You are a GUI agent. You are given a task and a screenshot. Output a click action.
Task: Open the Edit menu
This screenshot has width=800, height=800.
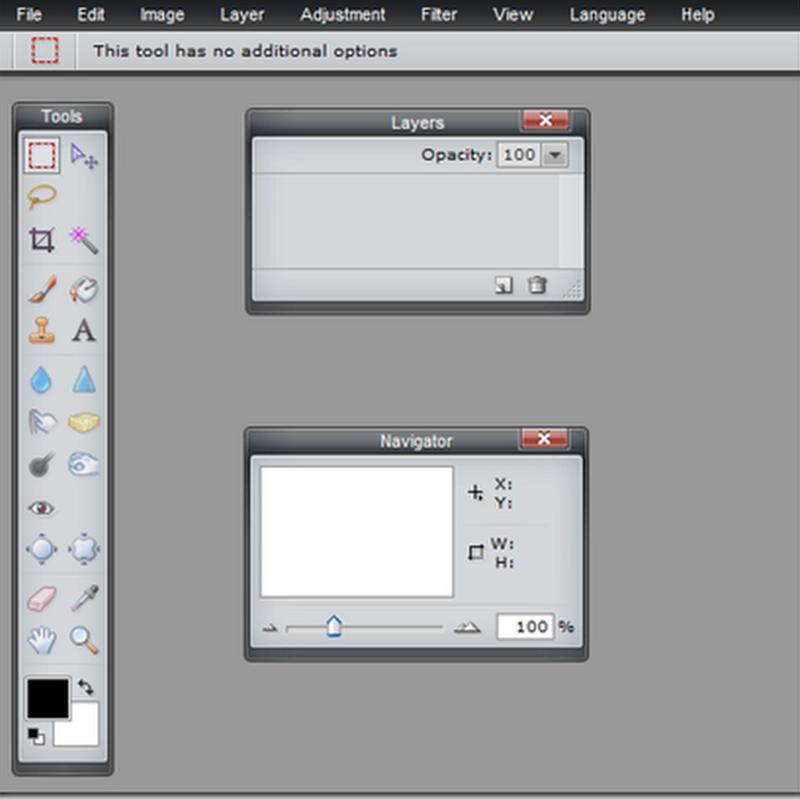coord(91,14)
